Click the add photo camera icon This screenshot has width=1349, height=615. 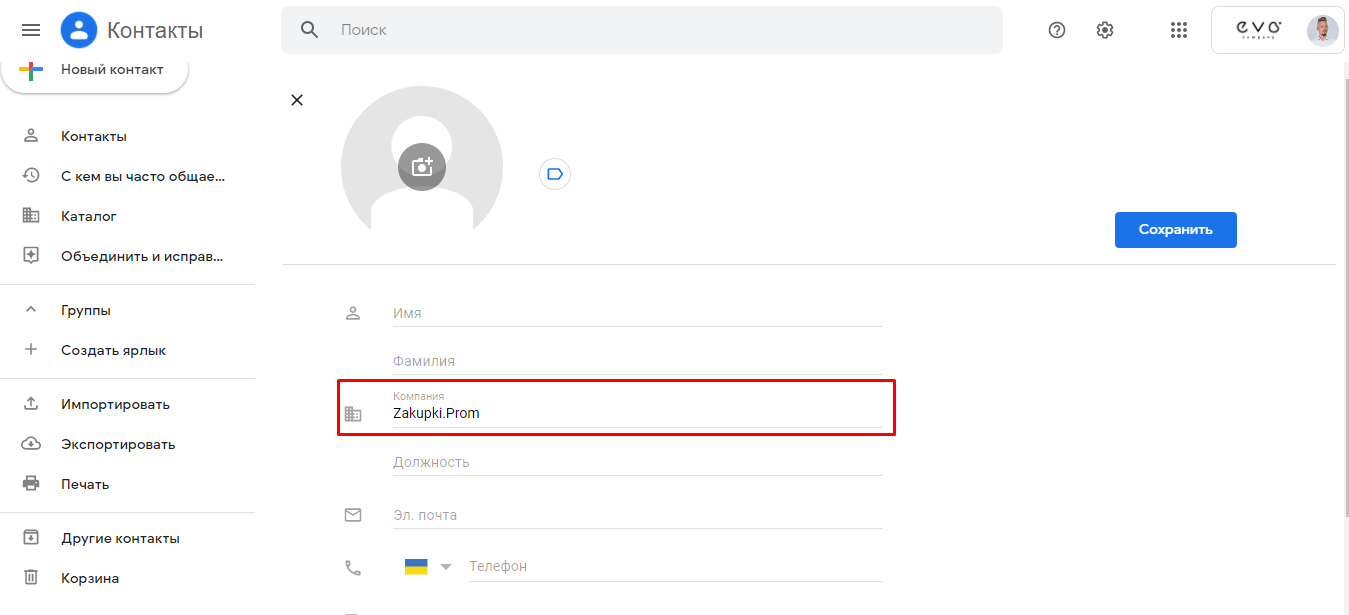click(x=422, y=167)
